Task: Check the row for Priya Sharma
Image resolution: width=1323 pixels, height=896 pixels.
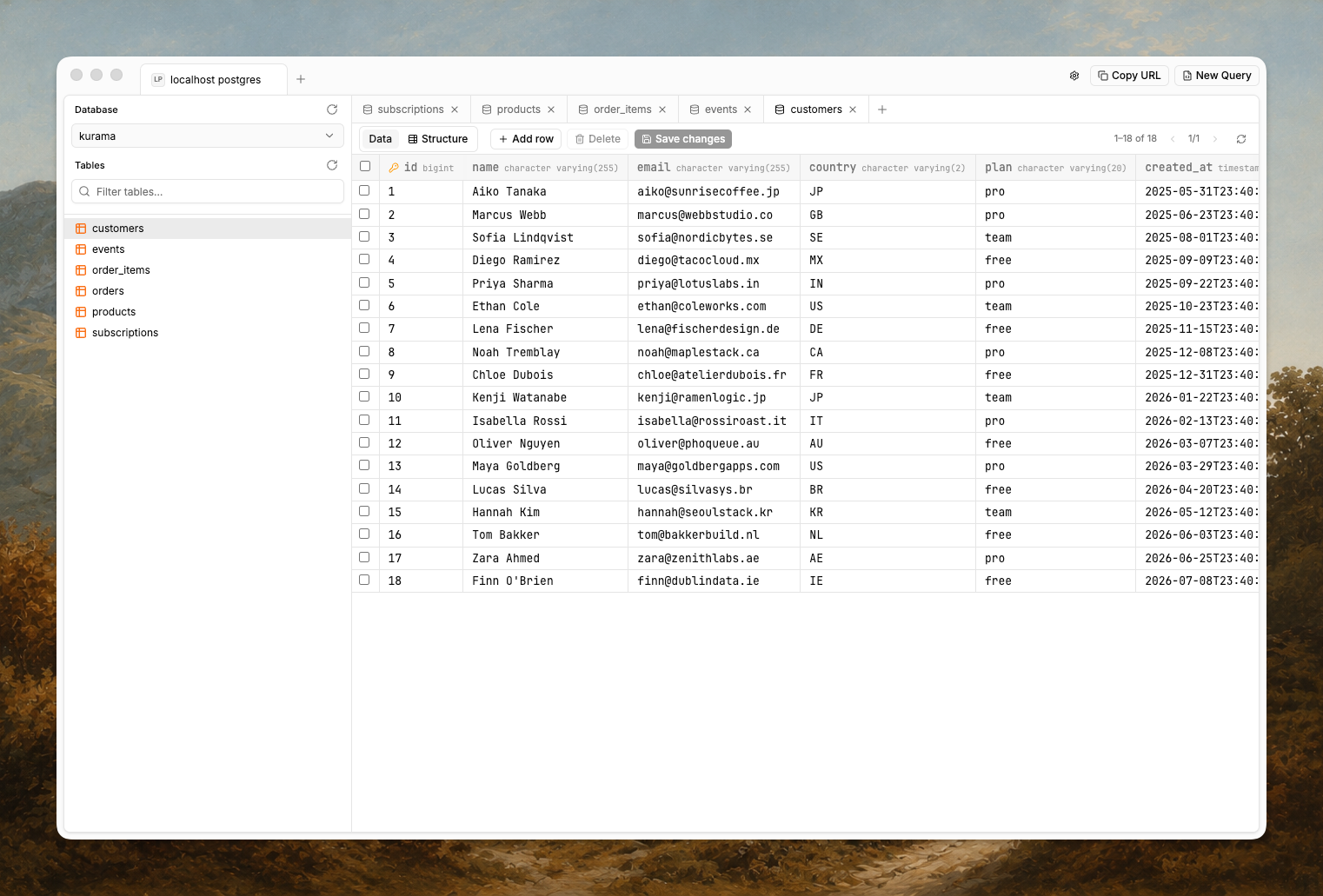Action: [365, 282]
